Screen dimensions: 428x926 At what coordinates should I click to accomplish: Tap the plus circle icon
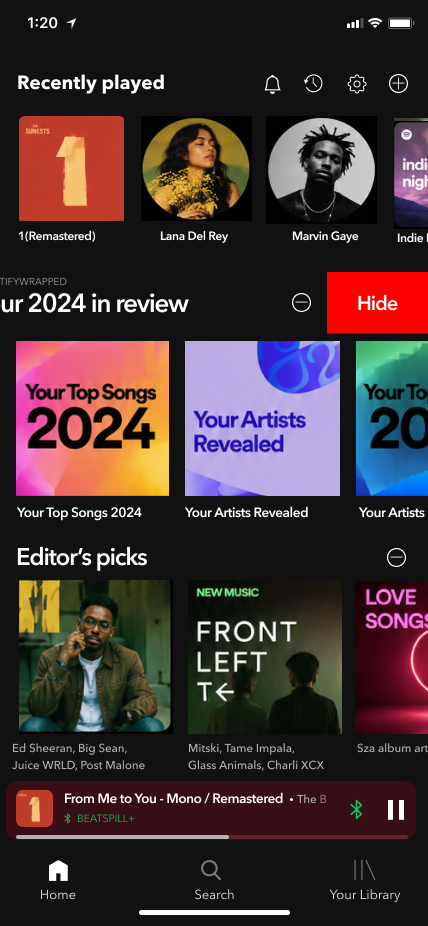pyautogui.click(x=398, y=84)
